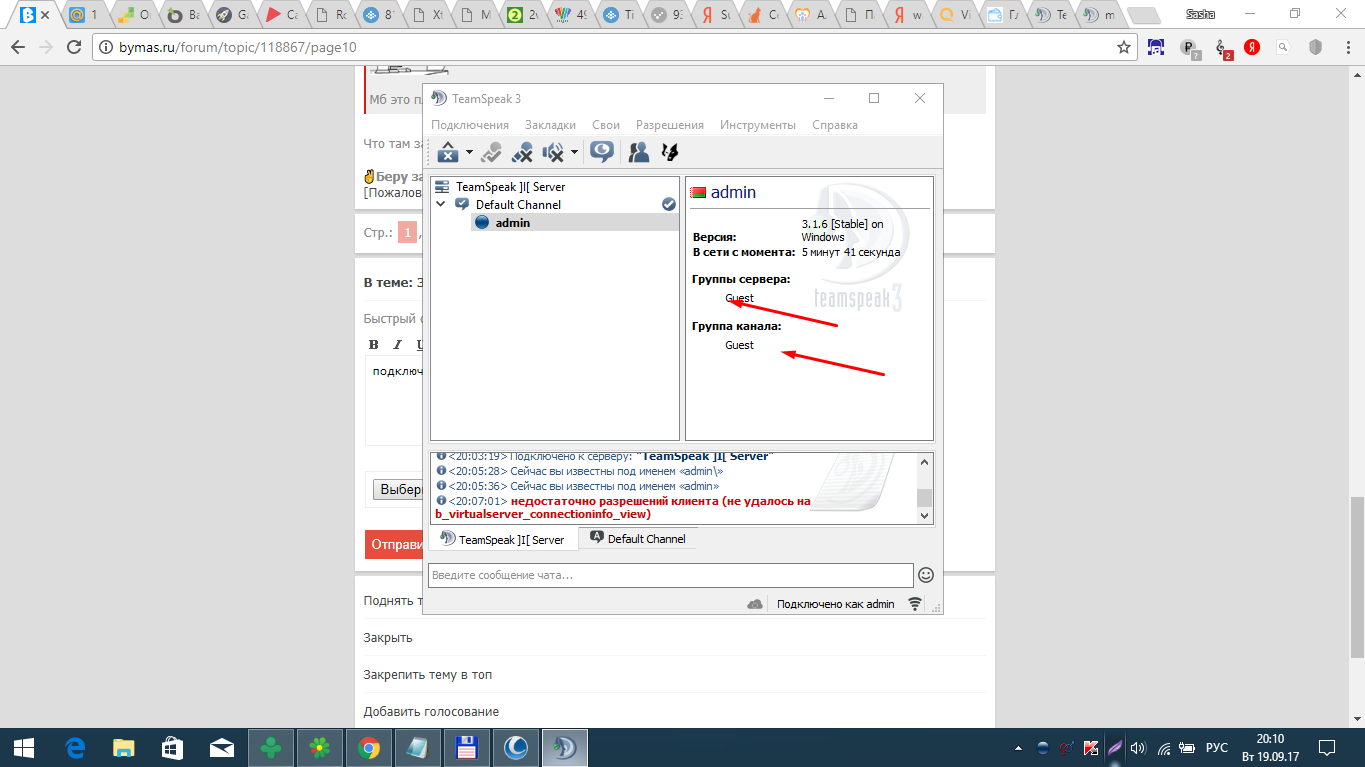
Task: Open the Windows Start menu
Action: 24,747
